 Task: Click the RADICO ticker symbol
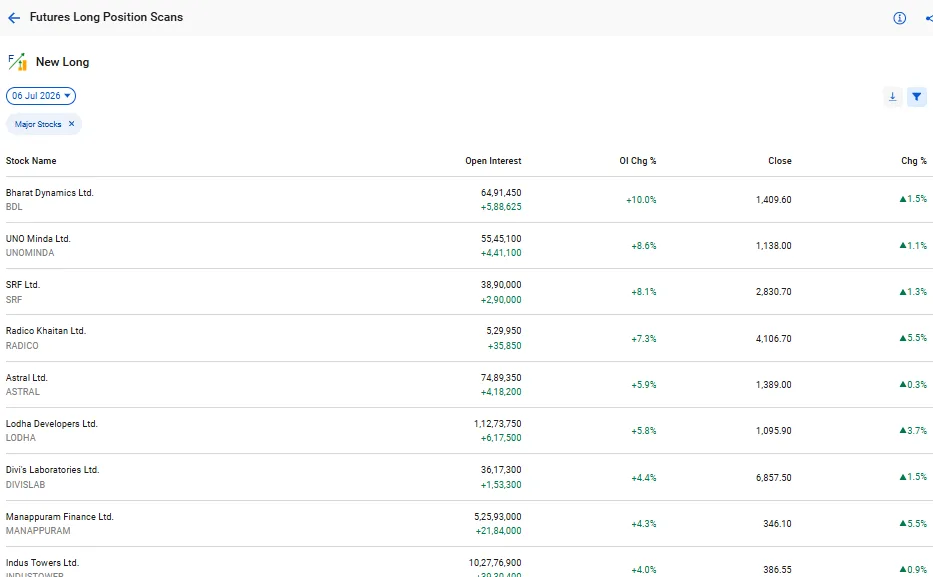(22, 346)
